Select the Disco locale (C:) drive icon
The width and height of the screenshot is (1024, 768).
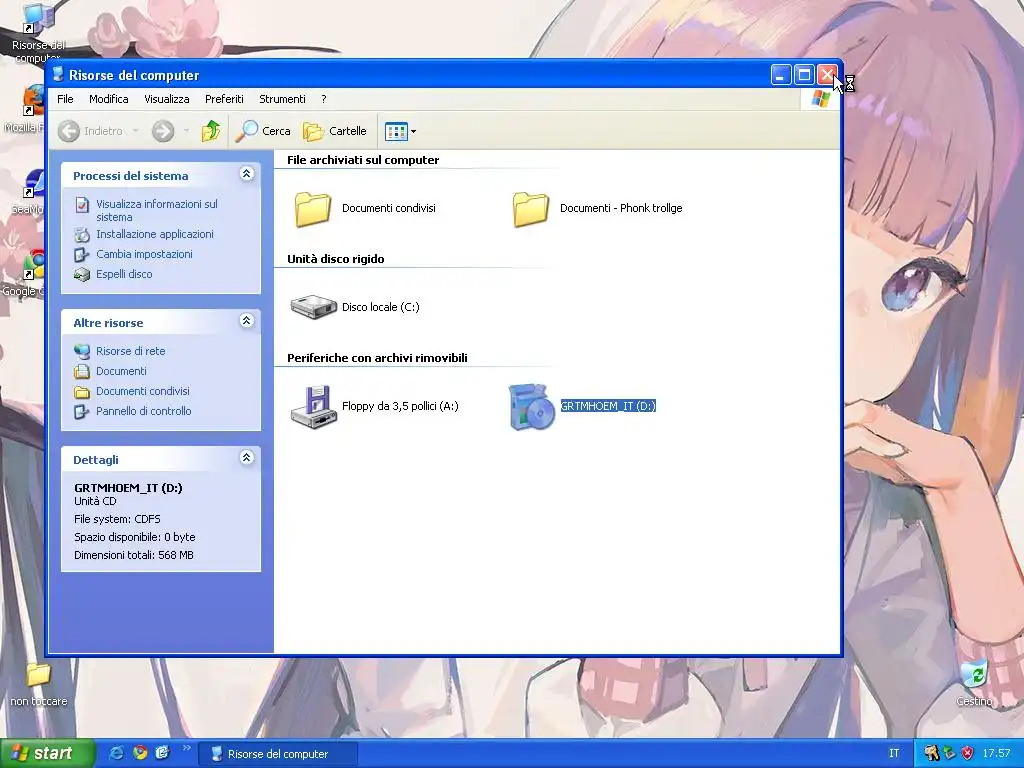click(313, 307)
